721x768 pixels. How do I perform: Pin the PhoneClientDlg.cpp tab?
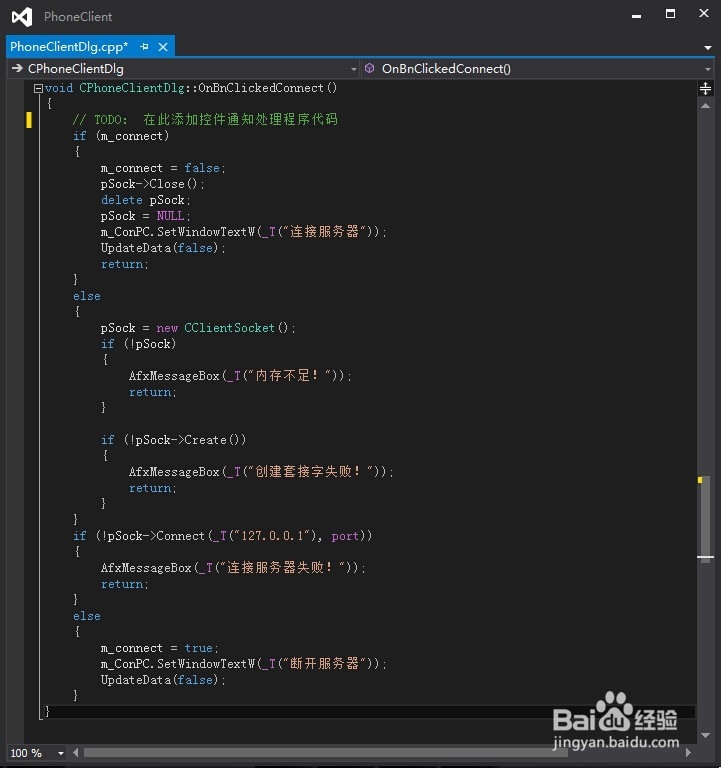coord(144,47)
